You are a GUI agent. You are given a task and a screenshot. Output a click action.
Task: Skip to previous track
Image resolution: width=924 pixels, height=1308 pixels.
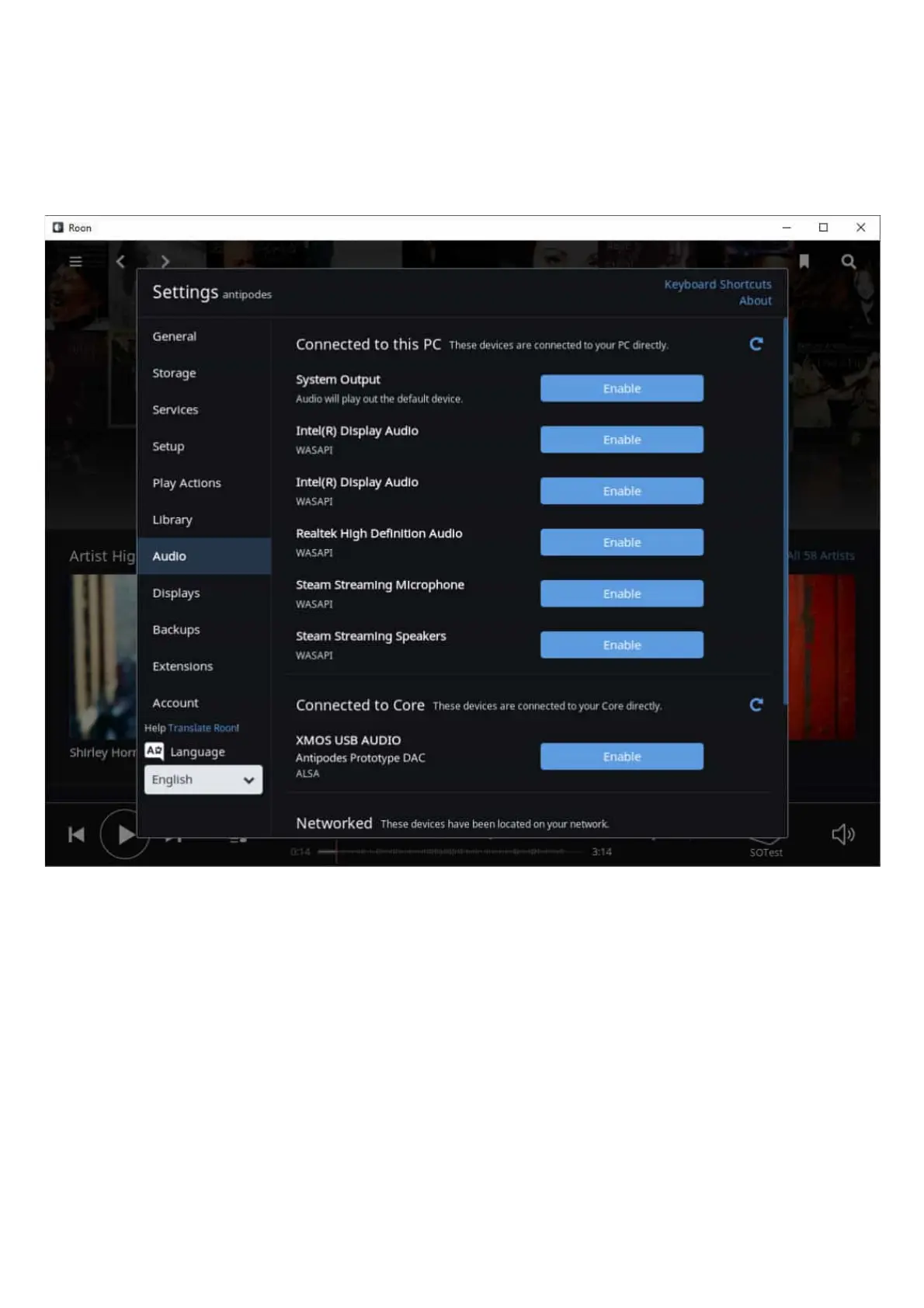click(76, 835)
